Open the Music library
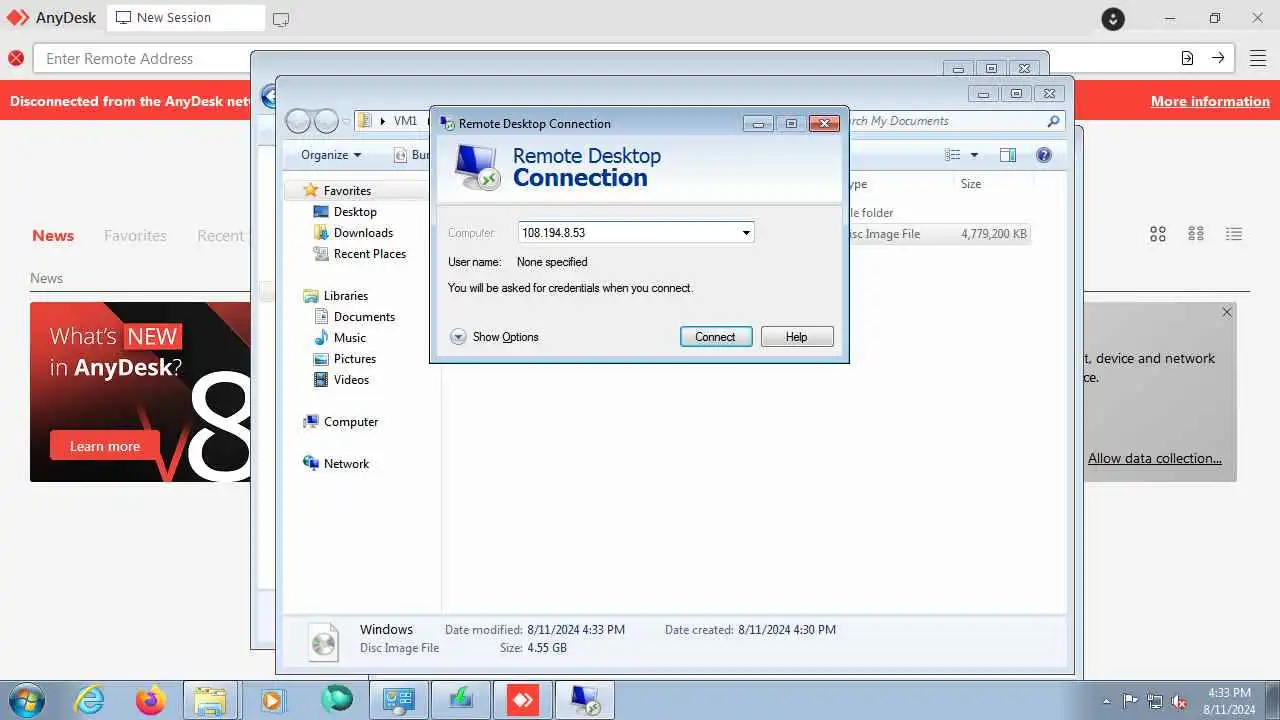The height and width of the screenshot is (720, 1280). [x=350, y=338]
